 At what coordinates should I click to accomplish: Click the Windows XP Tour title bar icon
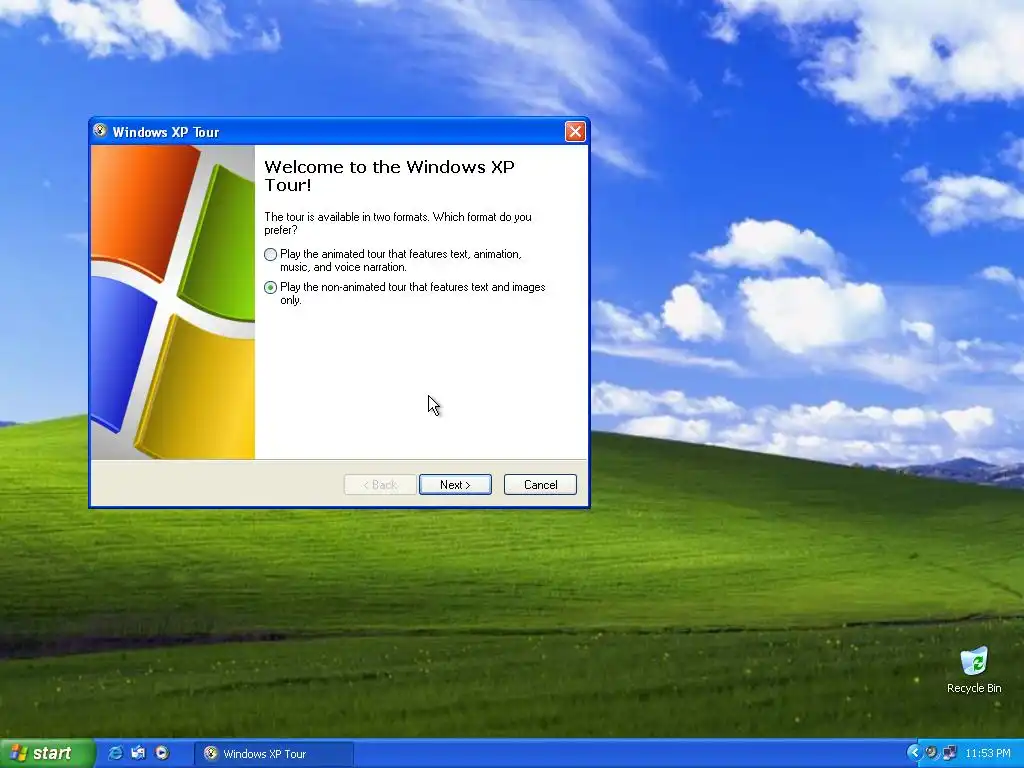point(100,131)
